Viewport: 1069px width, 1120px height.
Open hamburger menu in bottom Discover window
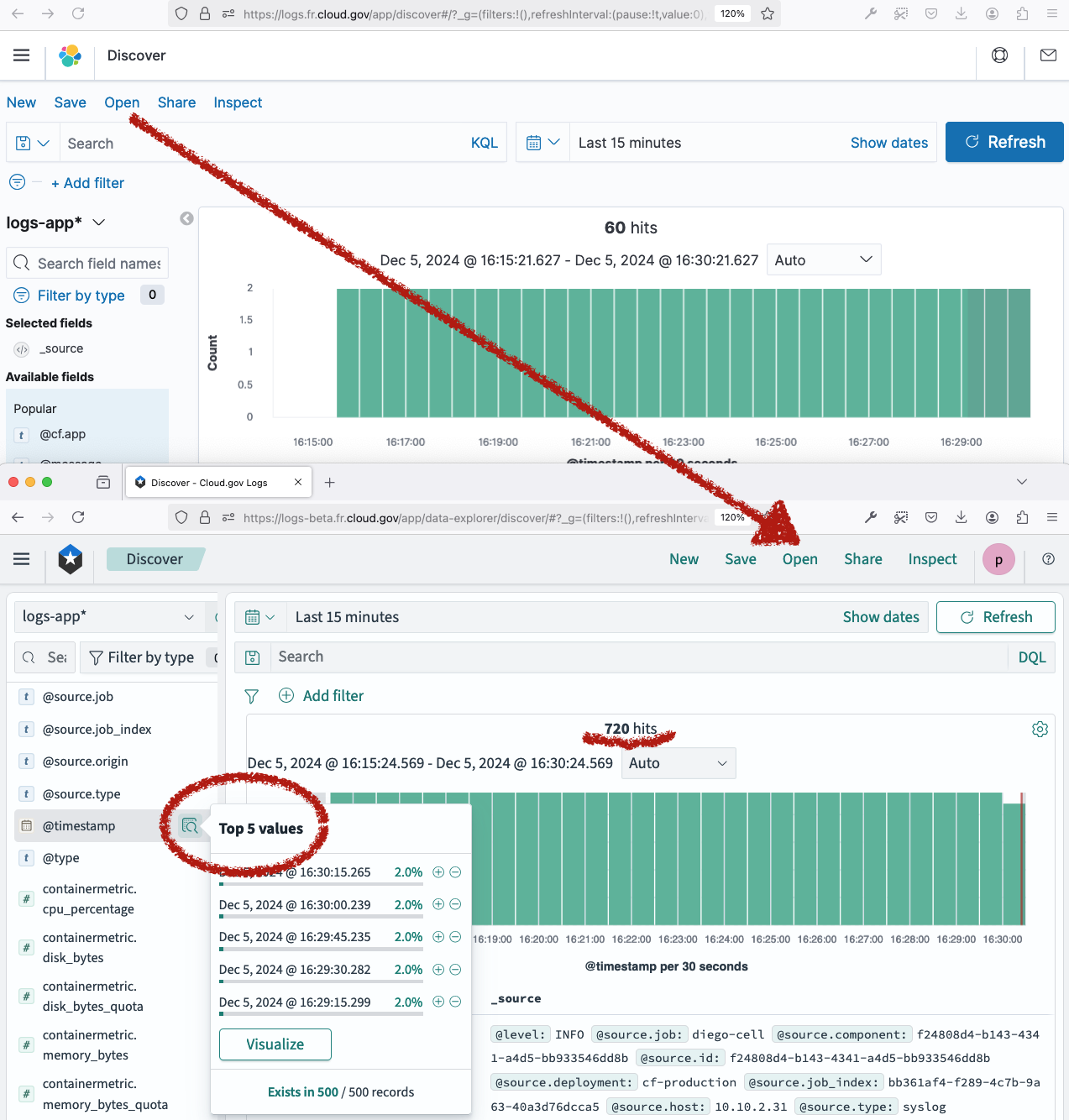click(22, 559)
